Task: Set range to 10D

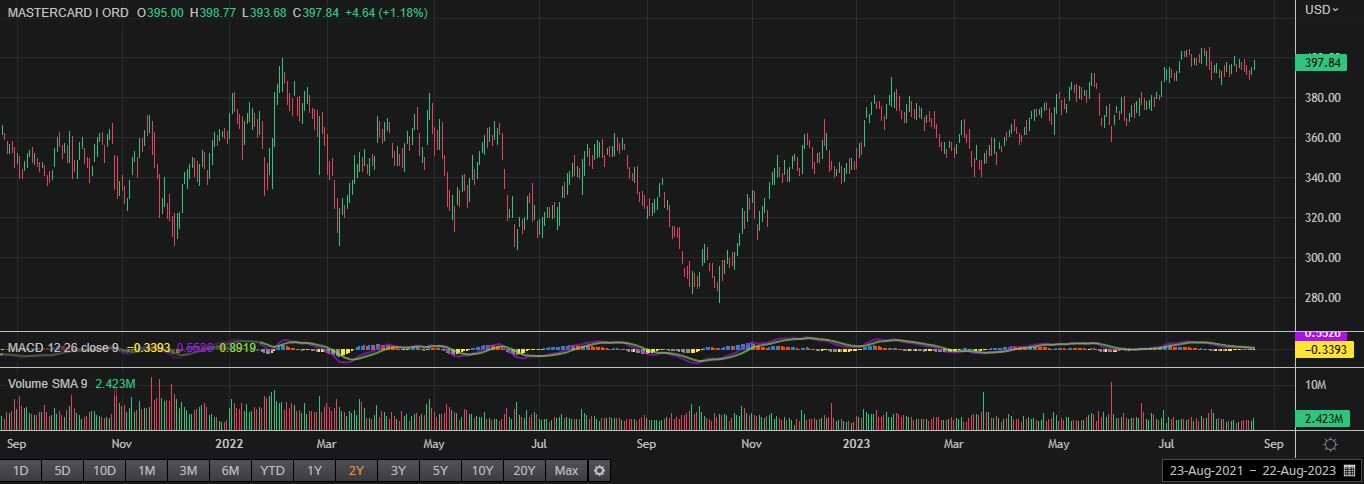Action: click(x=104, y=470)
